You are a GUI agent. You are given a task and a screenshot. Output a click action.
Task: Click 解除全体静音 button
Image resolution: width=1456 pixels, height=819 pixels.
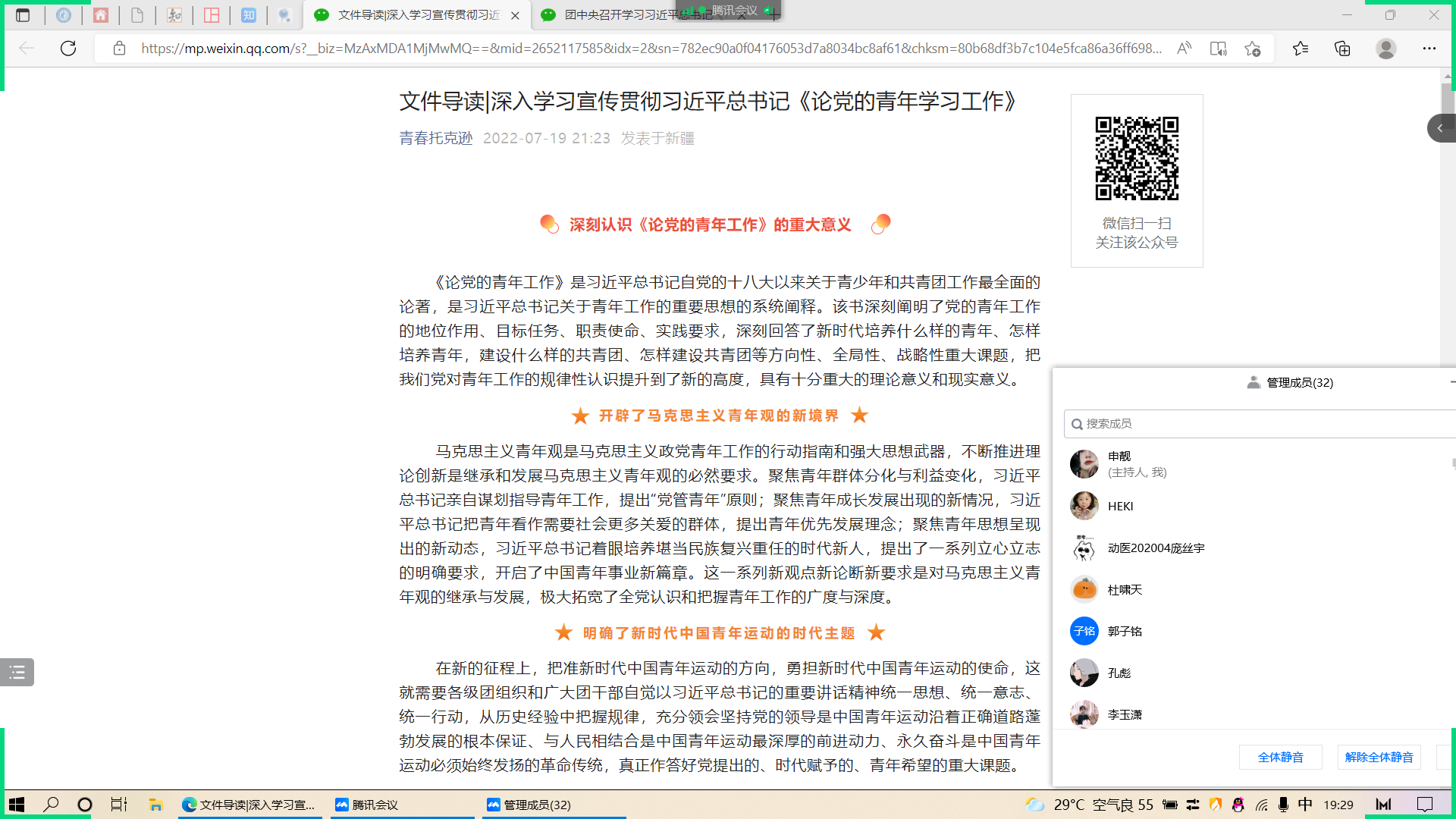point(1379,757)
